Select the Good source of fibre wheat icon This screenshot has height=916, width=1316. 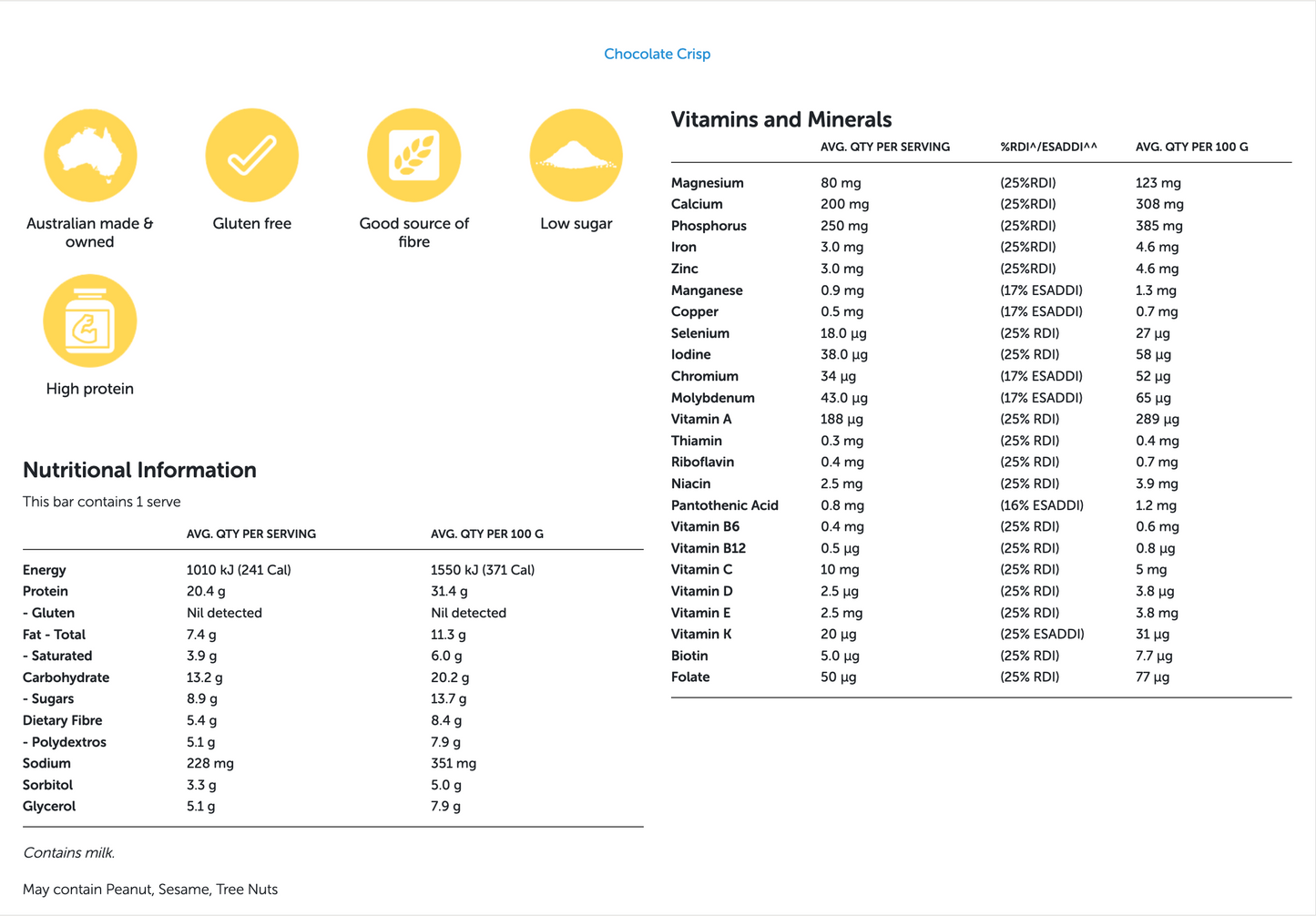pos(413,155)
